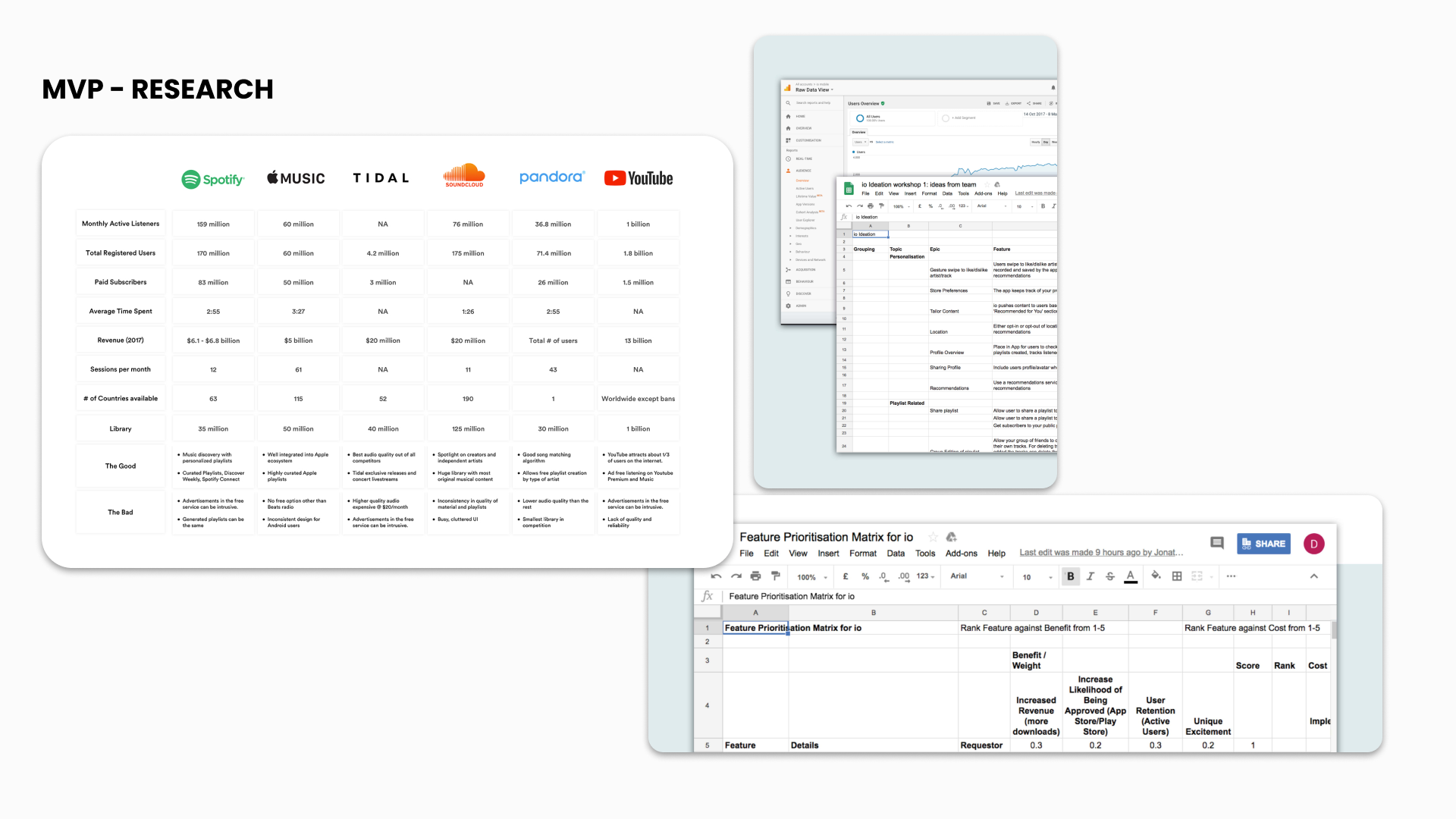The height and width of the screenshot is (819, 1456).
Task: Open the comments speech bubble icon
Action: (x=1217, y=543)
